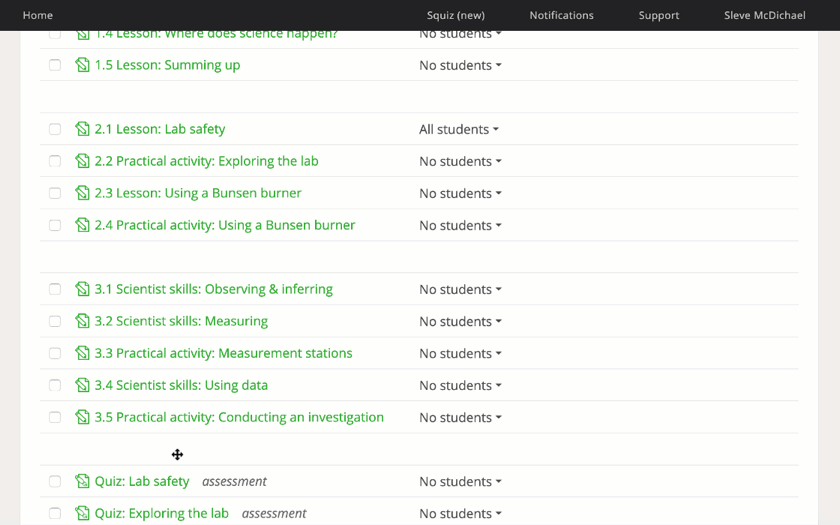Open student dropdown for Quiz: Lab safety
Image resolution: width=840 pixels, height=525 pixels.
click(460, 482)
